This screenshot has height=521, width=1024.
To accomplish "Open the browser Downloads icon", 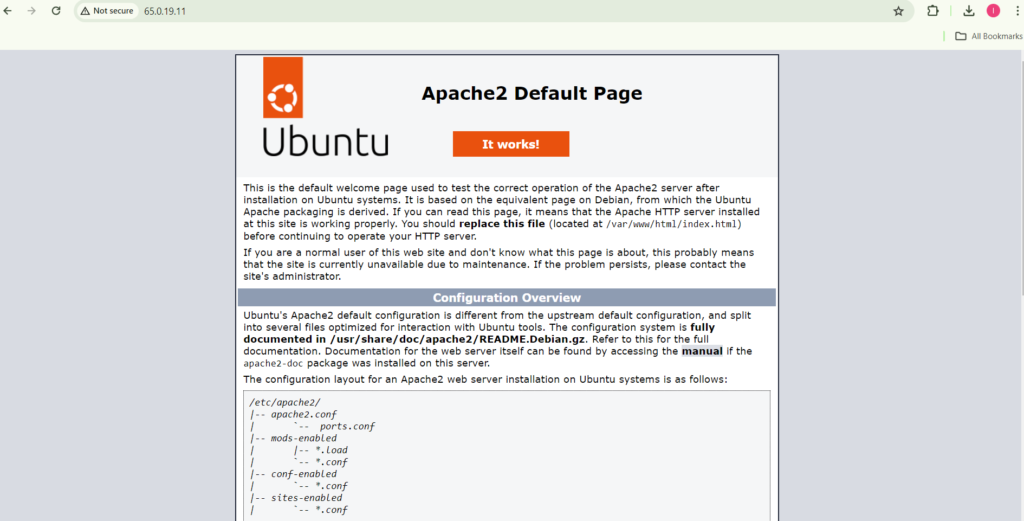I will [x=968, y=11].
